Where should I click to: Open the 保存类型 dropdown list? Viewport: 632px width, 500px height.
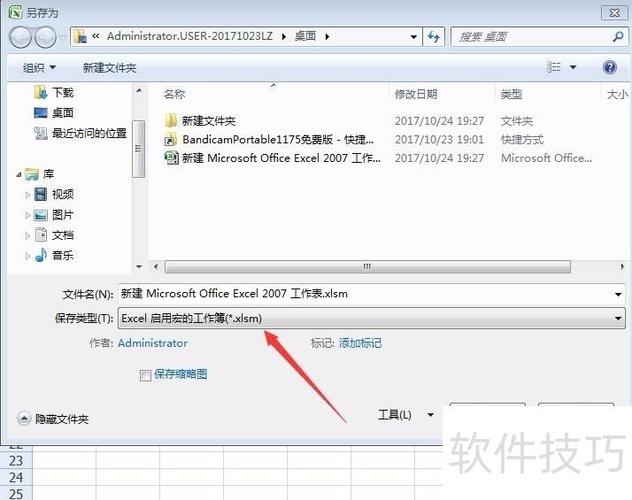pos(372,318)
